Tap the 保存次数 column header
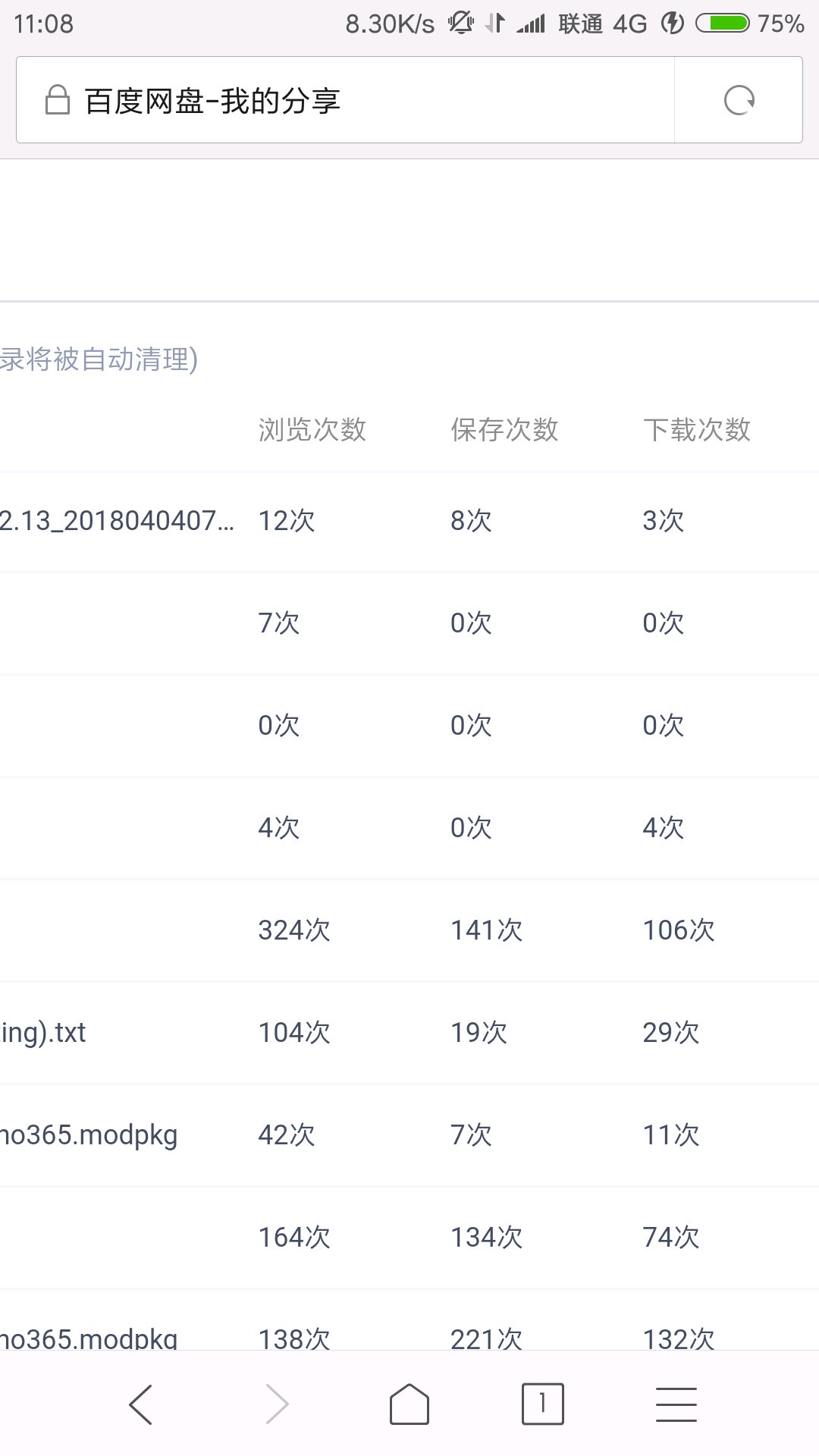Image resolution: width=819 pixels, height=1456 pixels. 504,430
